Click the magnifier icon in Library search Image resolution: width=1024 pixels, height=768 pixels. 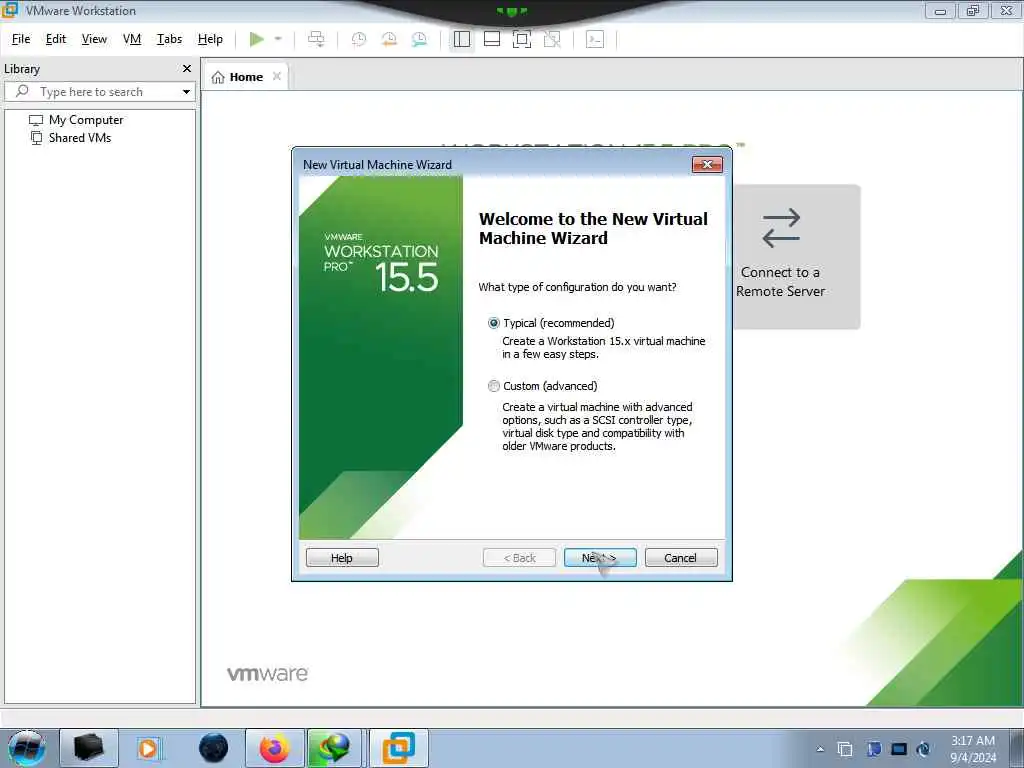pos(22,91)
